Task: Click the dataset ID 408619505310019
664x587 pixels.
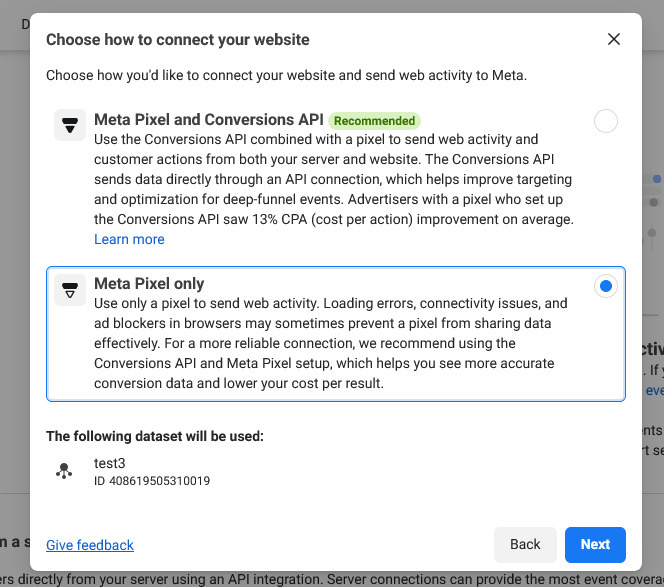Action: coord(152,481)
